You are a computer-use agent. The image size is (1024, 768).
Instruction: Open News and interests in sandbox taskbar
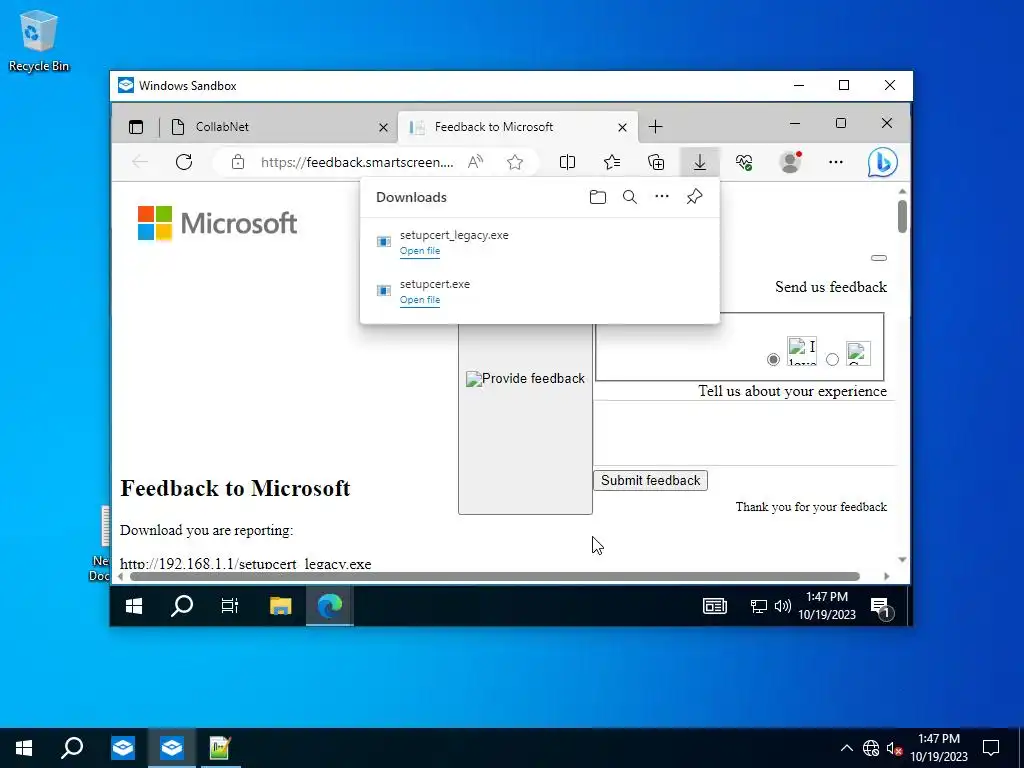tap(714, 606)
